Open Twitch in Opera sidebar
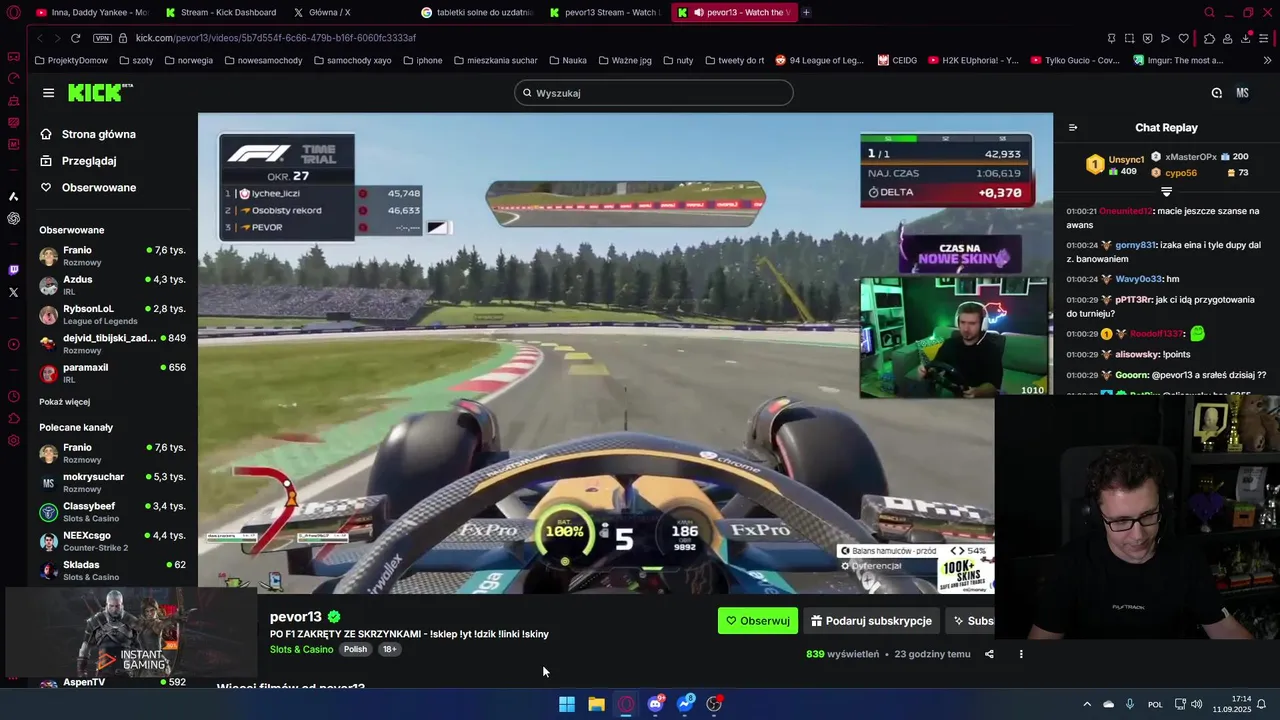Image resolution: width=1280 pixels, height=720 pixels. [13, 270]
